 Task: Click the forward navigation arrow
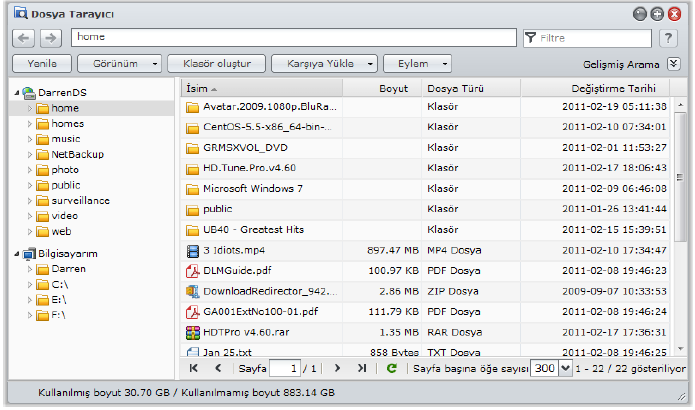[x=51, y=38]
